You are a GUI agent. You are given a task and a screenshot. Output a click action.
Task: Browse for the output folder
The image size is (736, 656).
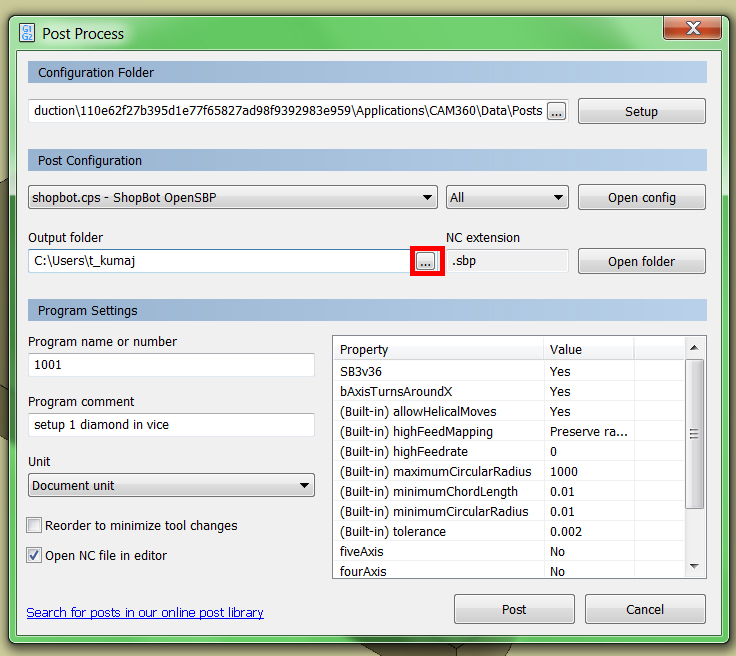[426, 261]
